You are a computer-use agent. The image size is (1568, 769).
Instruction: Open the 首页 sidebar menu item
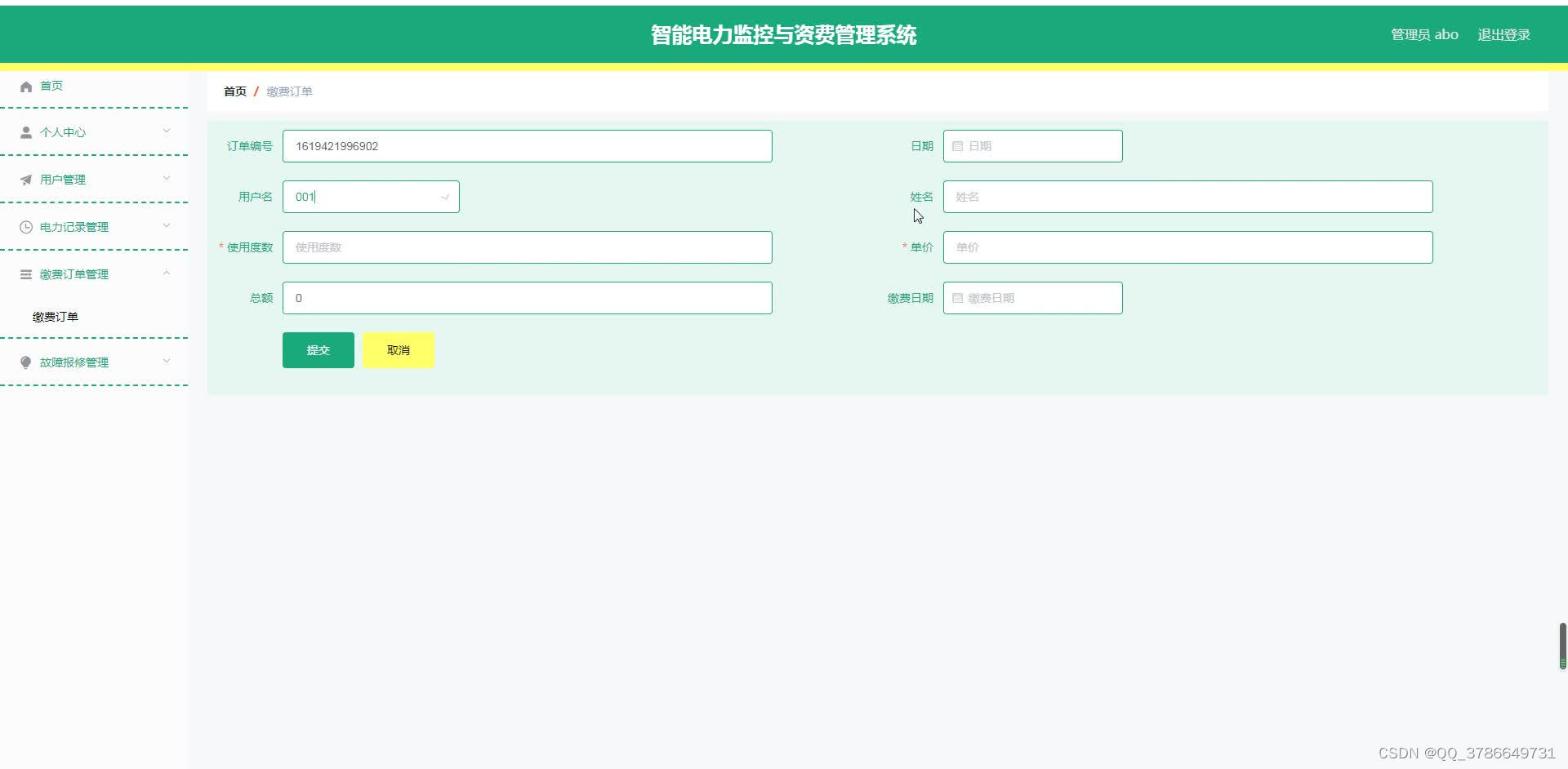pyautogui.click(x=94, y=86)
